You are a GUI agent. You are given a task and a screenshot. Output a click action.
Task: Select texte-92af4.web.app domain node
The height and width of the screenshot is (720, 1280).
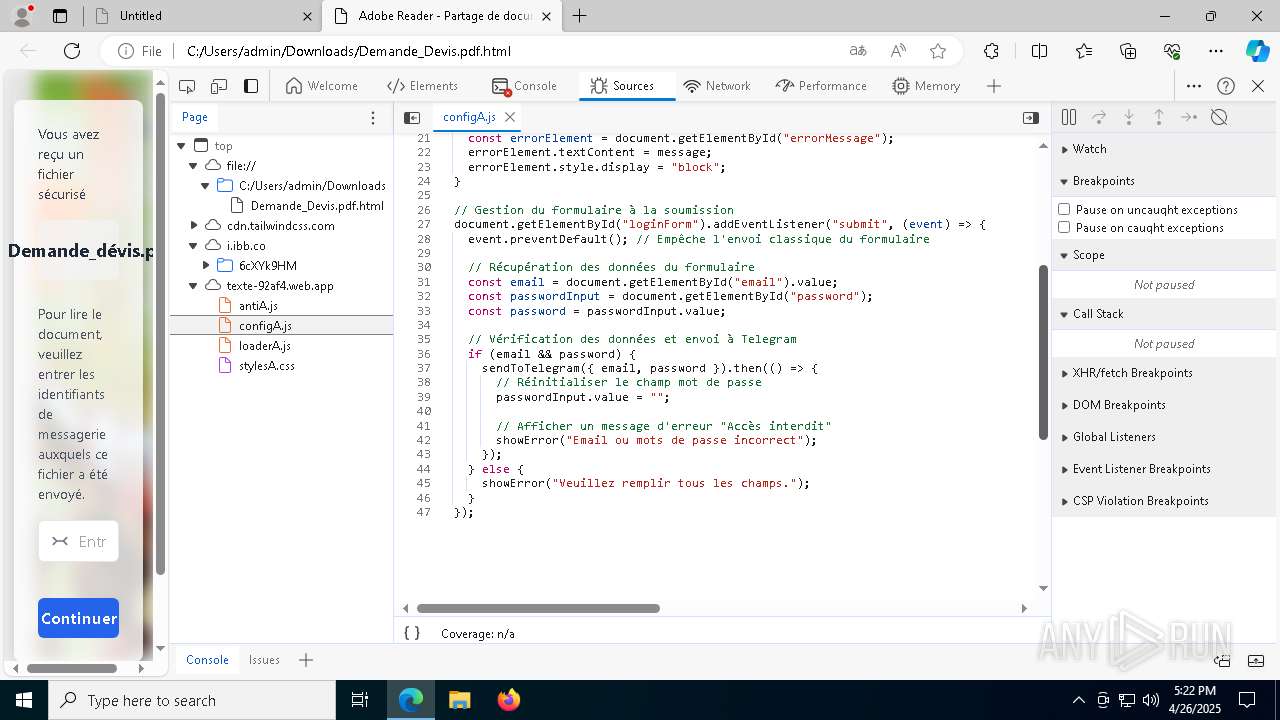279,286
